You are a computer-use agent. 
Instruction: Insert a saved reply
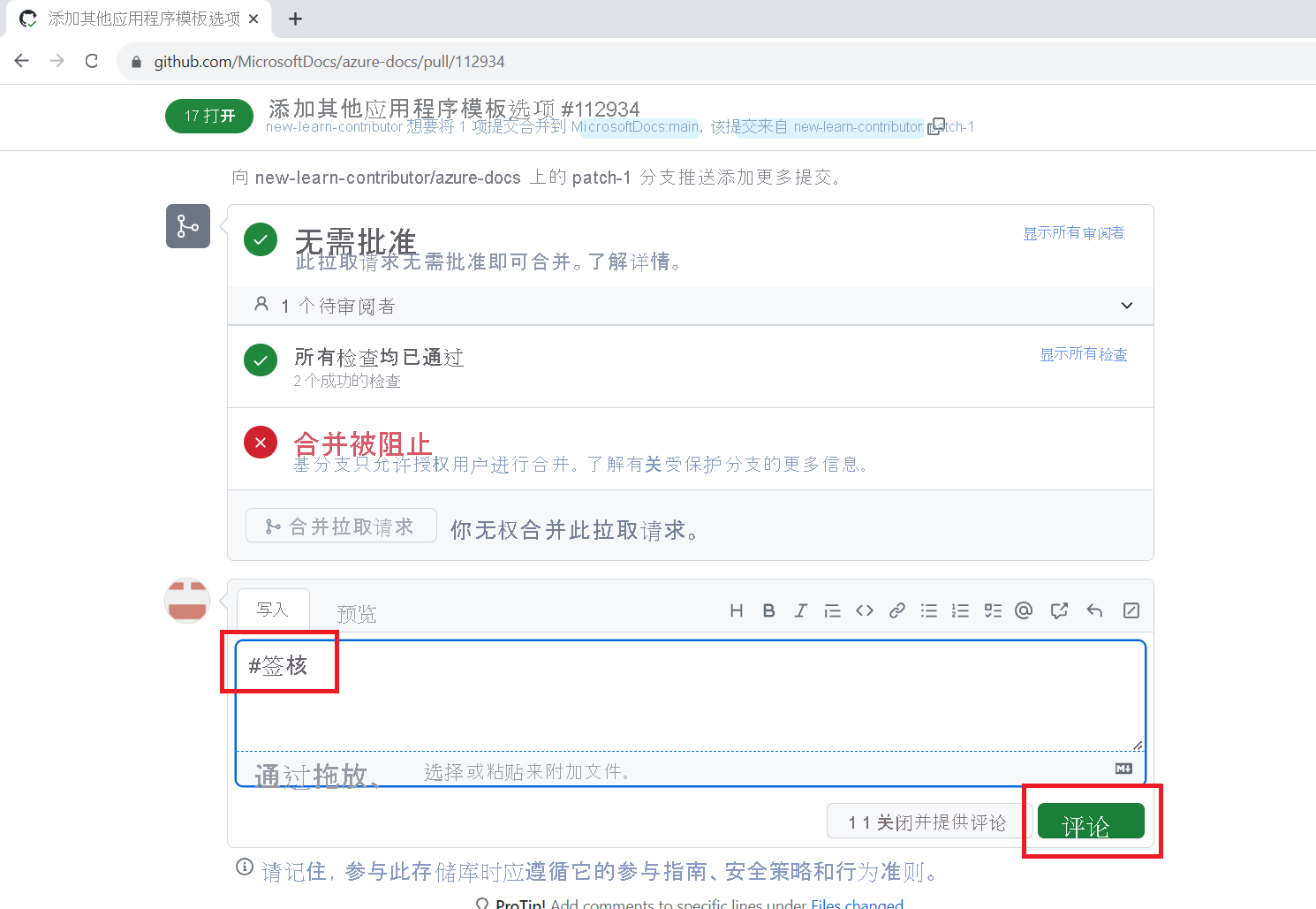(1094, 610)
